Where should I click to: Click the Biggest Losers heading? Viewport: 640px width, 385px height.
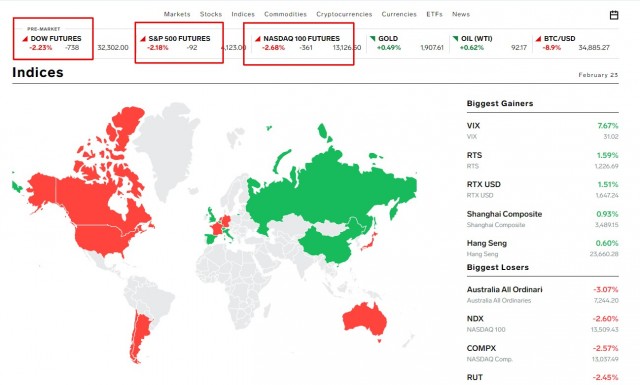pos(498,267)
